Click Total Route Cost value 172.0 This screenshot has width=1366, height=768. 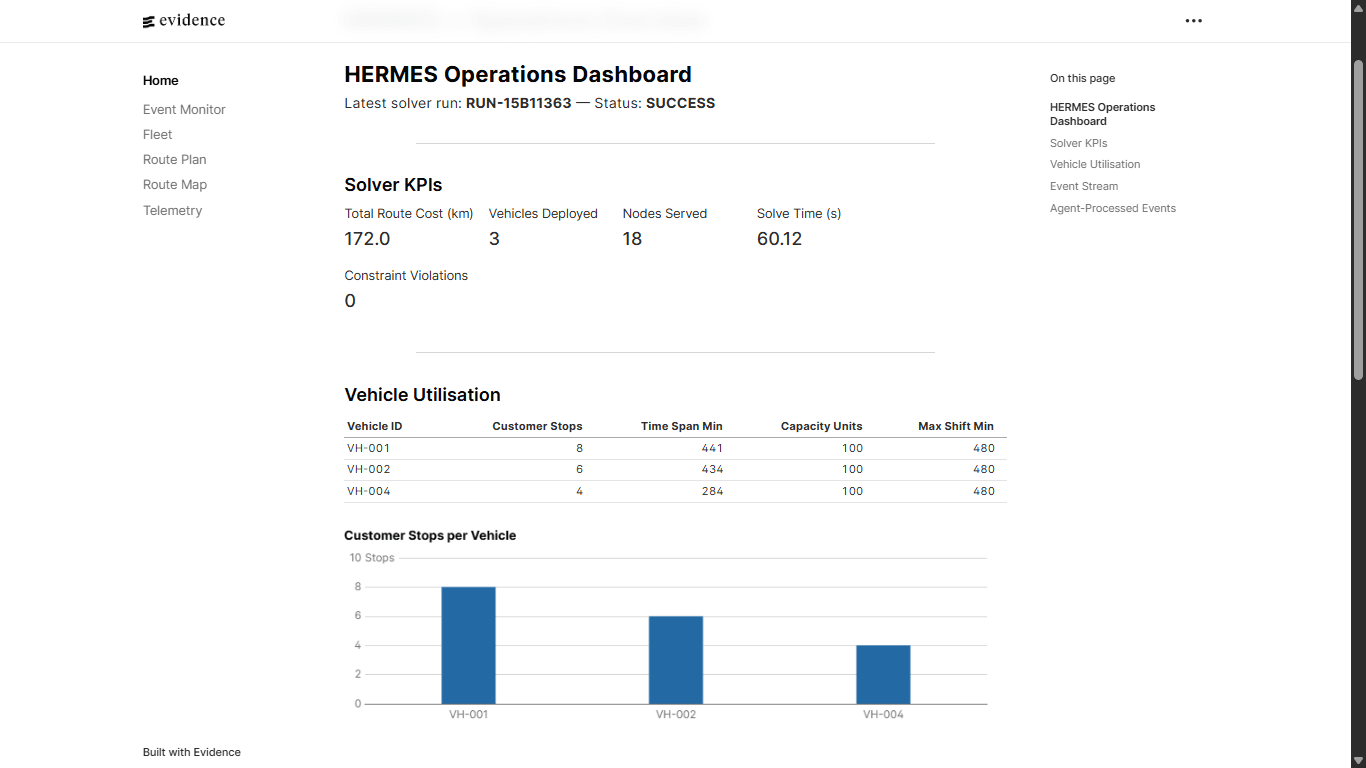click(x=367, y=239)
